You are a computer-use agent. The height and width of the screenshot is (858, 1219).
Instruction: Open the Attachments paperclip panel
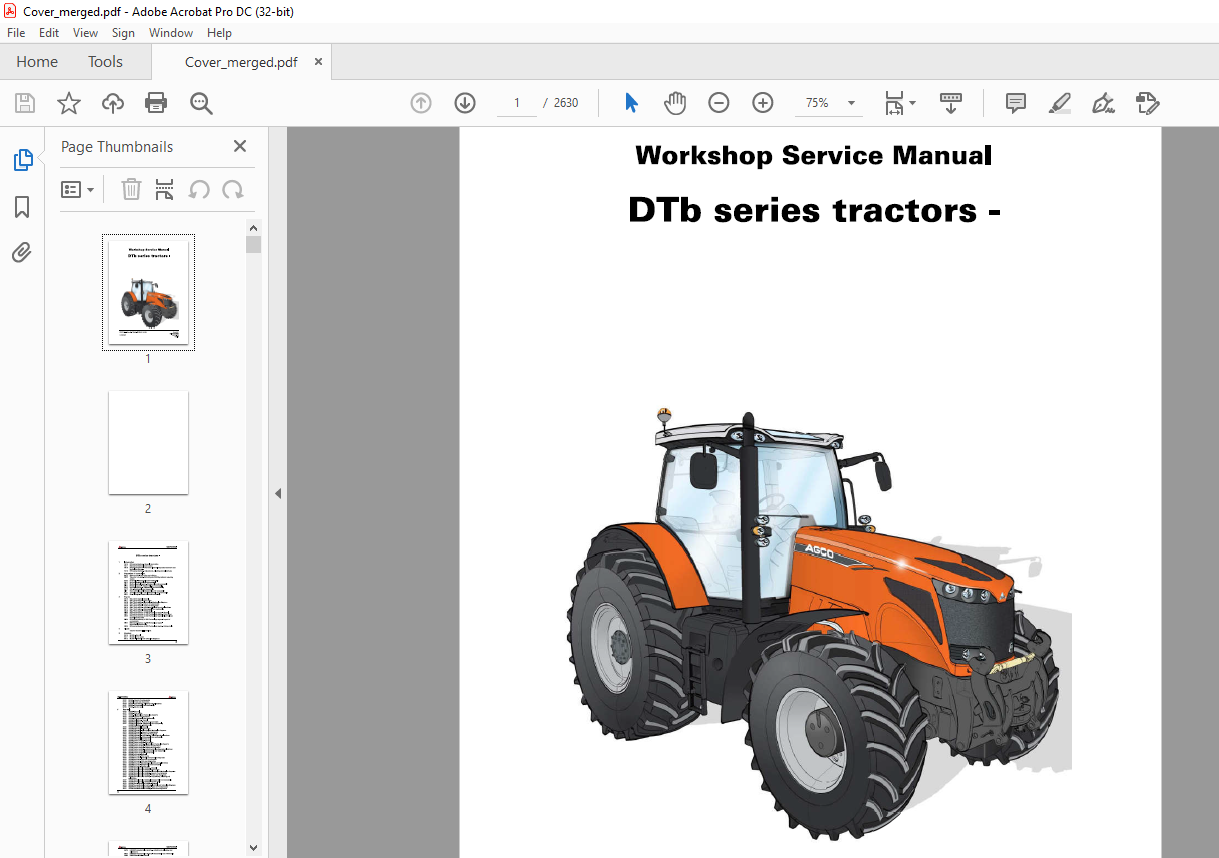pos(22,253)
